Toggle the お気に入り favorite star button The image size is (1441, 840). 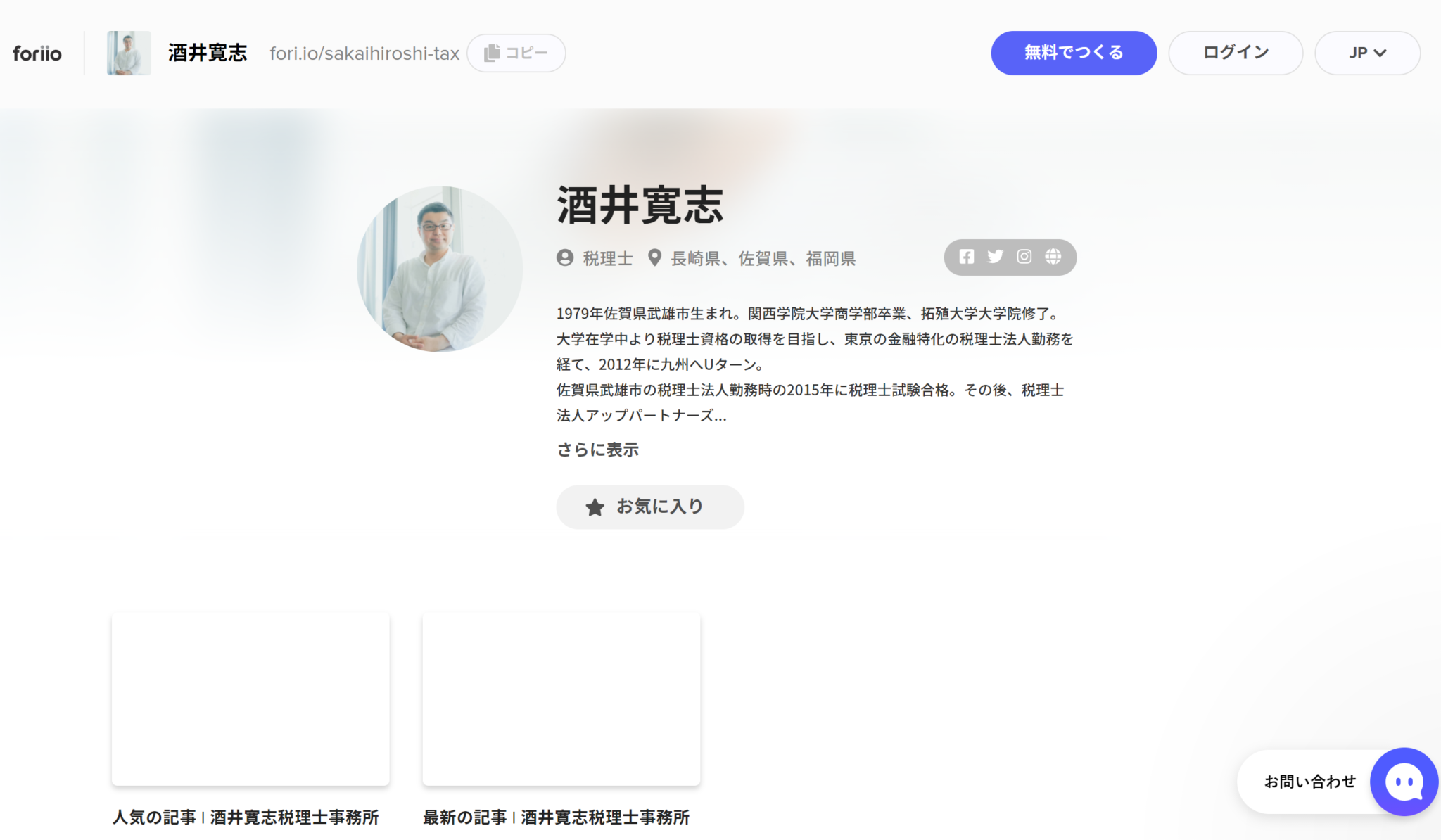pyautogui.click(x=649, y=507)
